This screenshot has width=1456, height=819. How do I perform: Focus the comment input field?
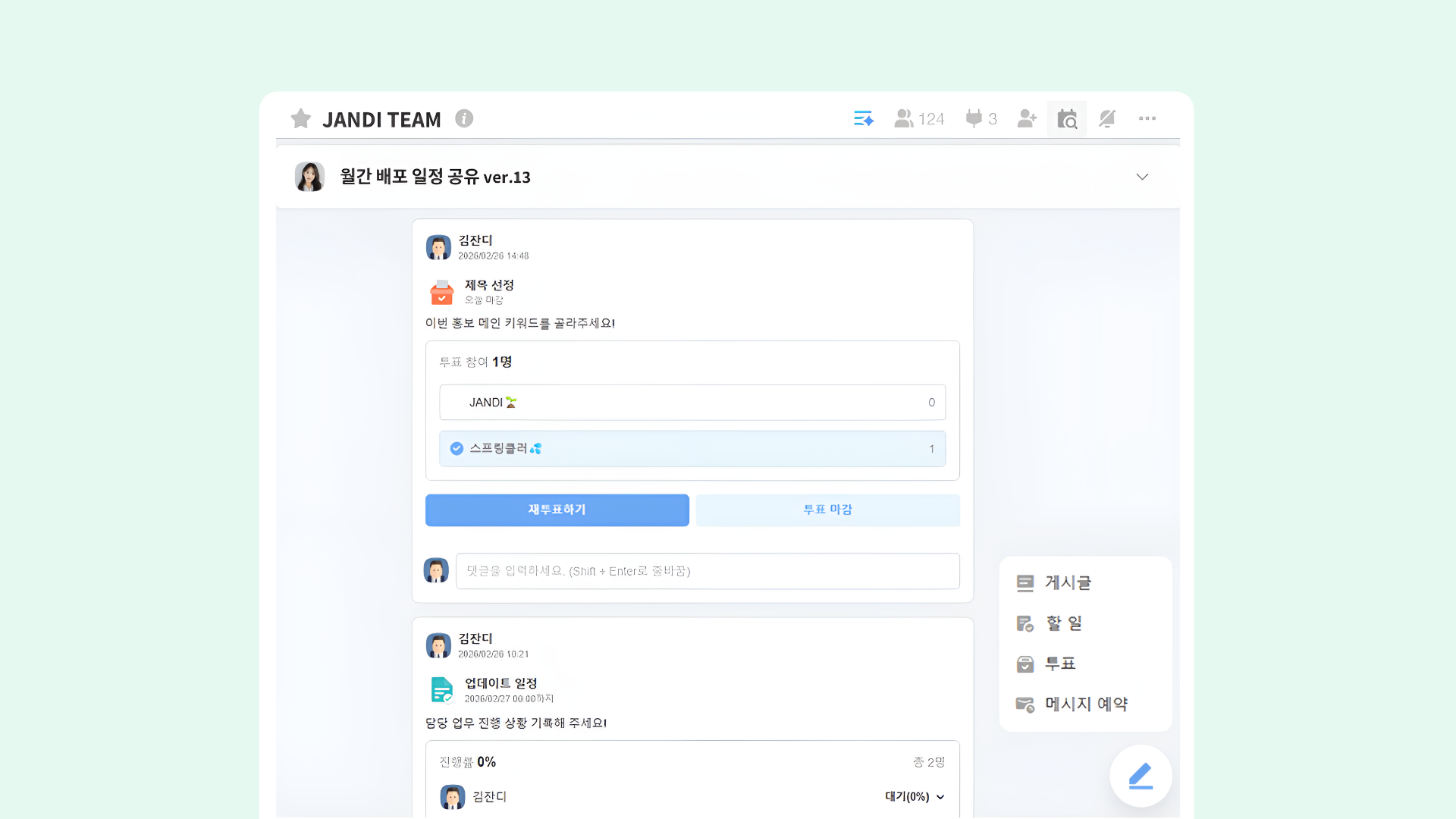click(708, 571)
